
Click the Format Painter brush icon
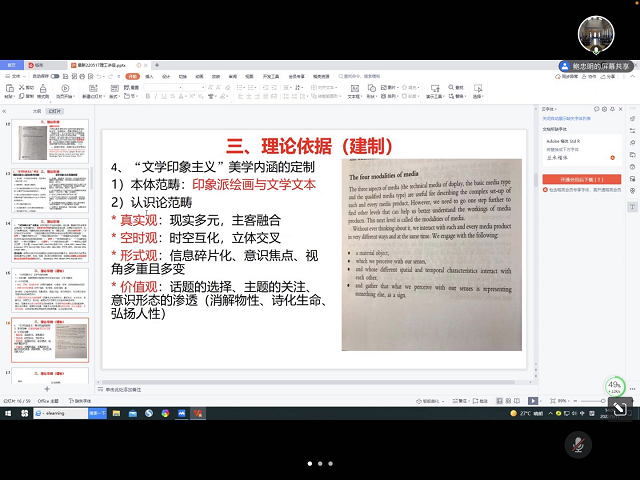point(43,88)
